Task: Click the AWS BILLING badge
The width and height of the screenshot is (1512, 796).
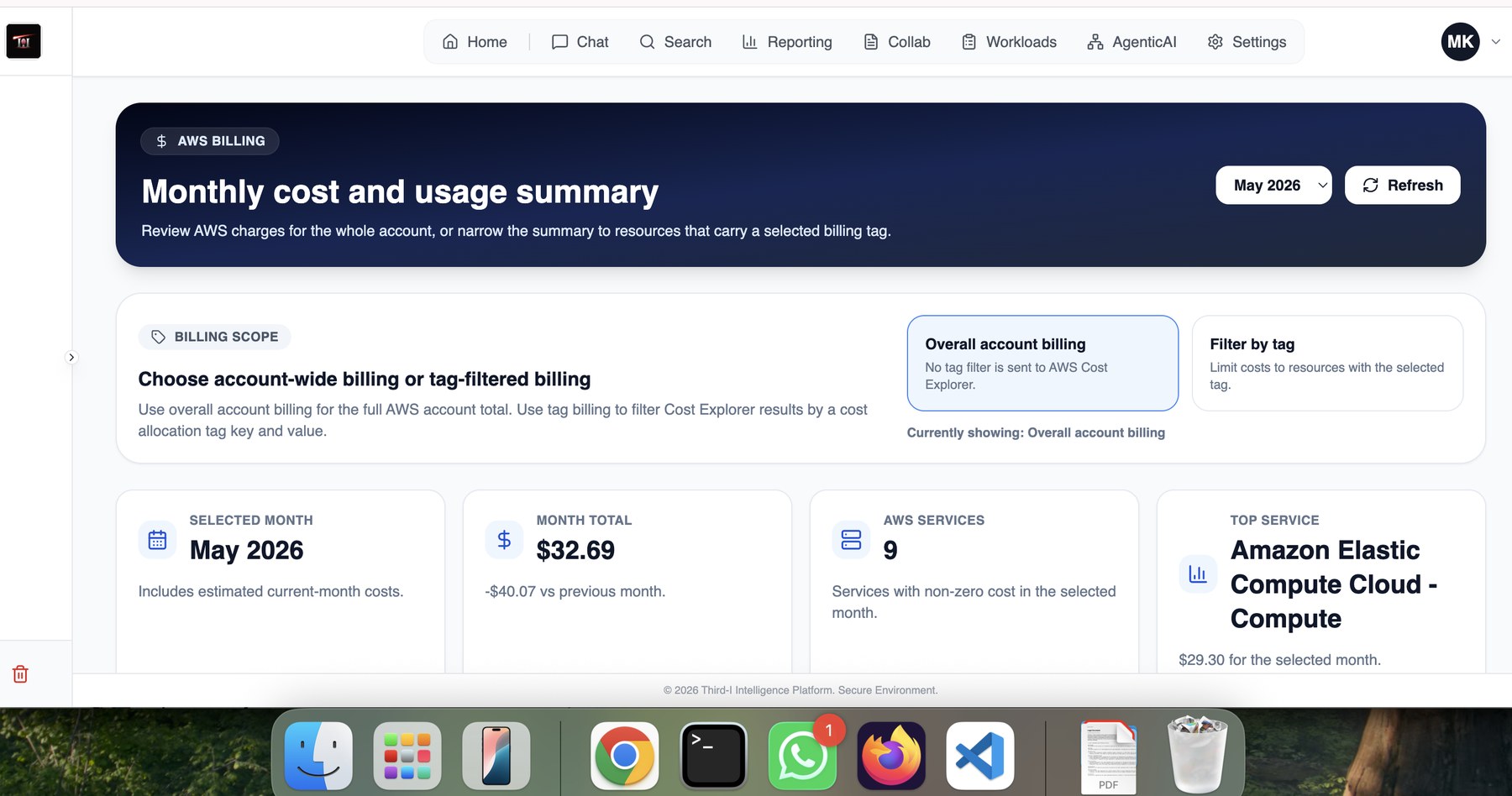Action: click(x=210, y=141)
